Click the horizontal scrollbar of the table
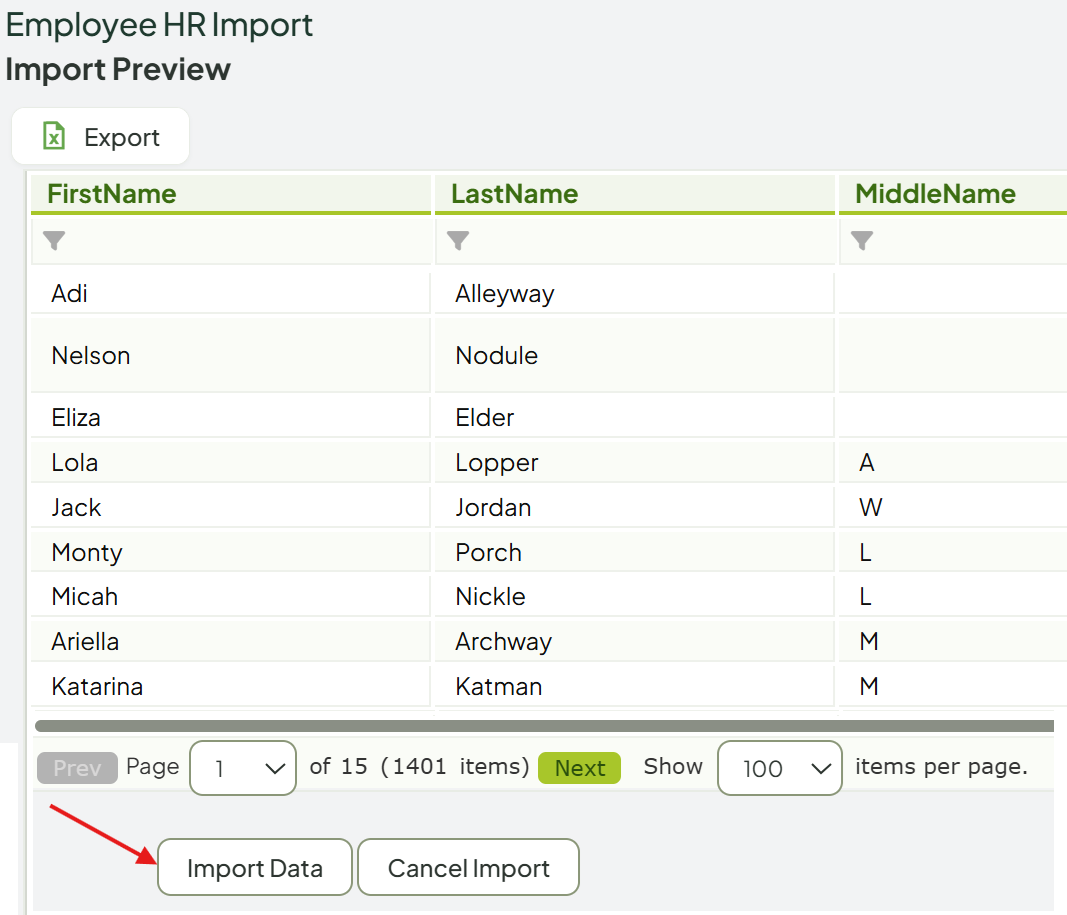This screenshot has height=915, width=1067. point(544,726)
